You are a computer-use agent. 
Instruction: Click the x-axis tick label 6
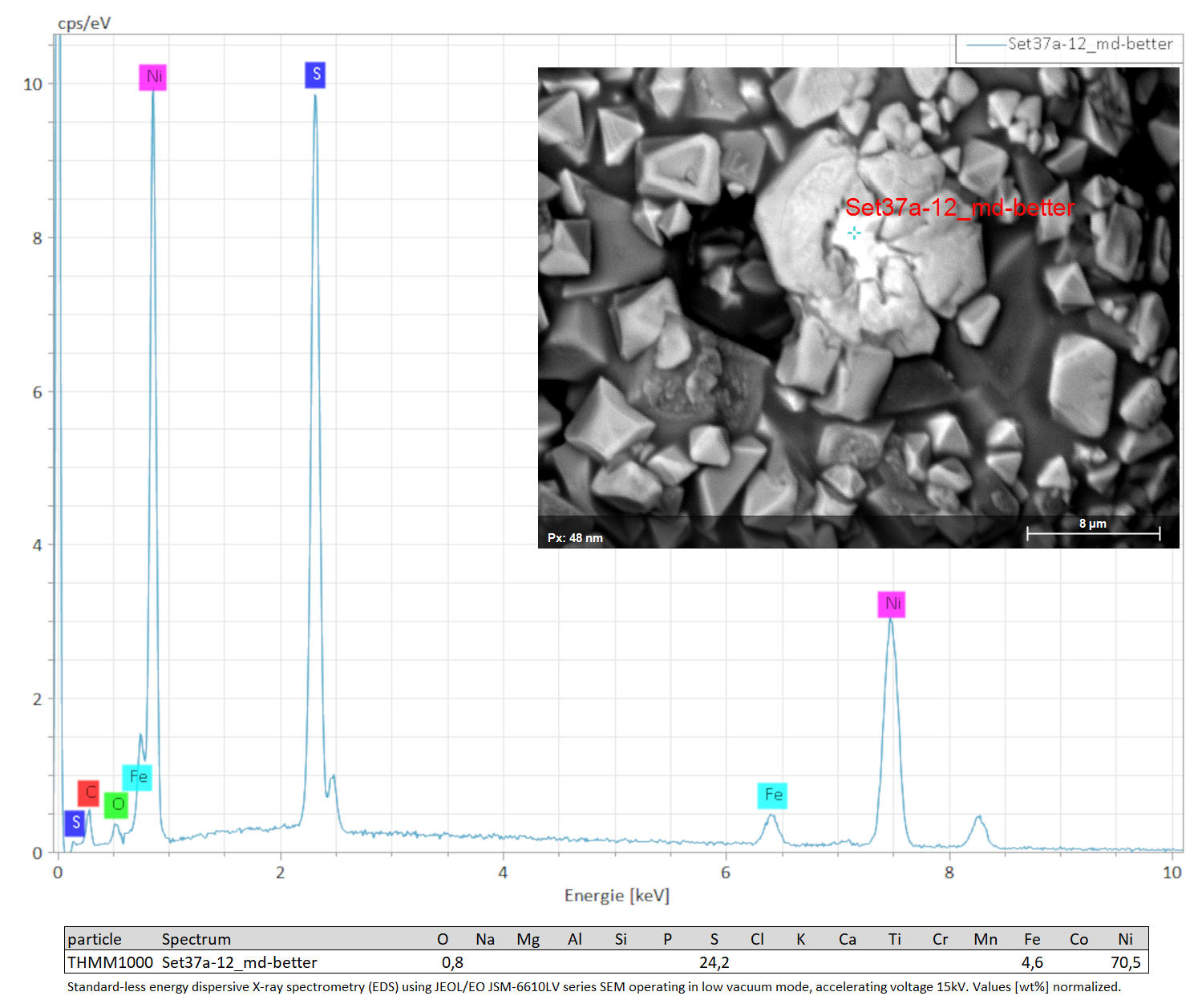tap(726, 872)
